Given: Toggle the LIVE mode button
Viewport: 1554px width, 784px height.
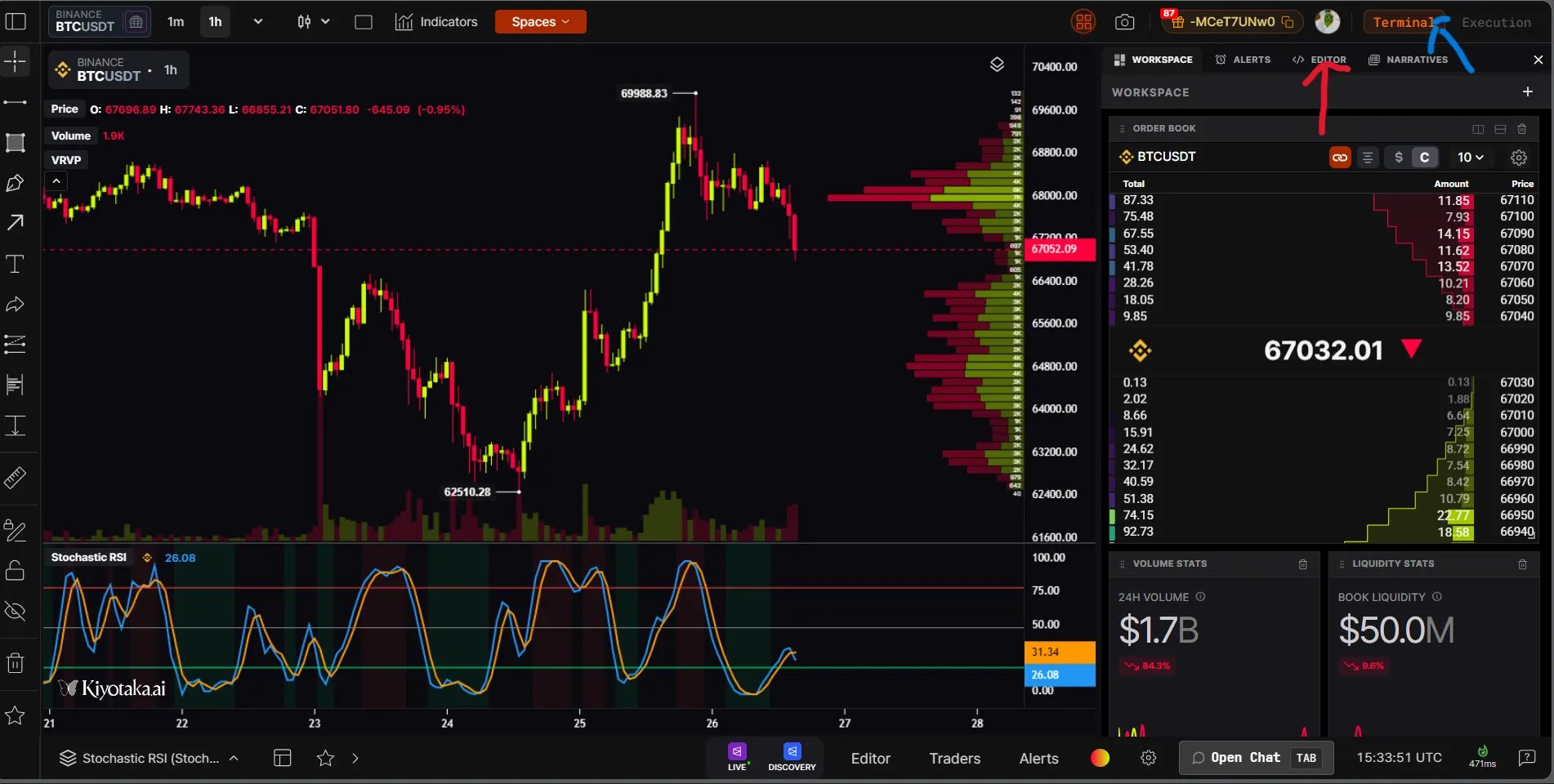Looking at the screenshot, I should [737, 756].
